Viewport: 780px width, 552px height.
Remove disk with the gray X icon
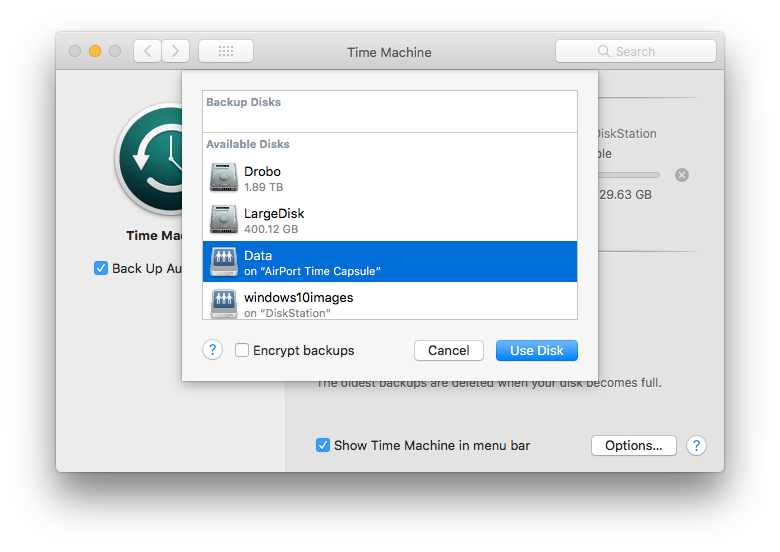[x=682, y=175]
